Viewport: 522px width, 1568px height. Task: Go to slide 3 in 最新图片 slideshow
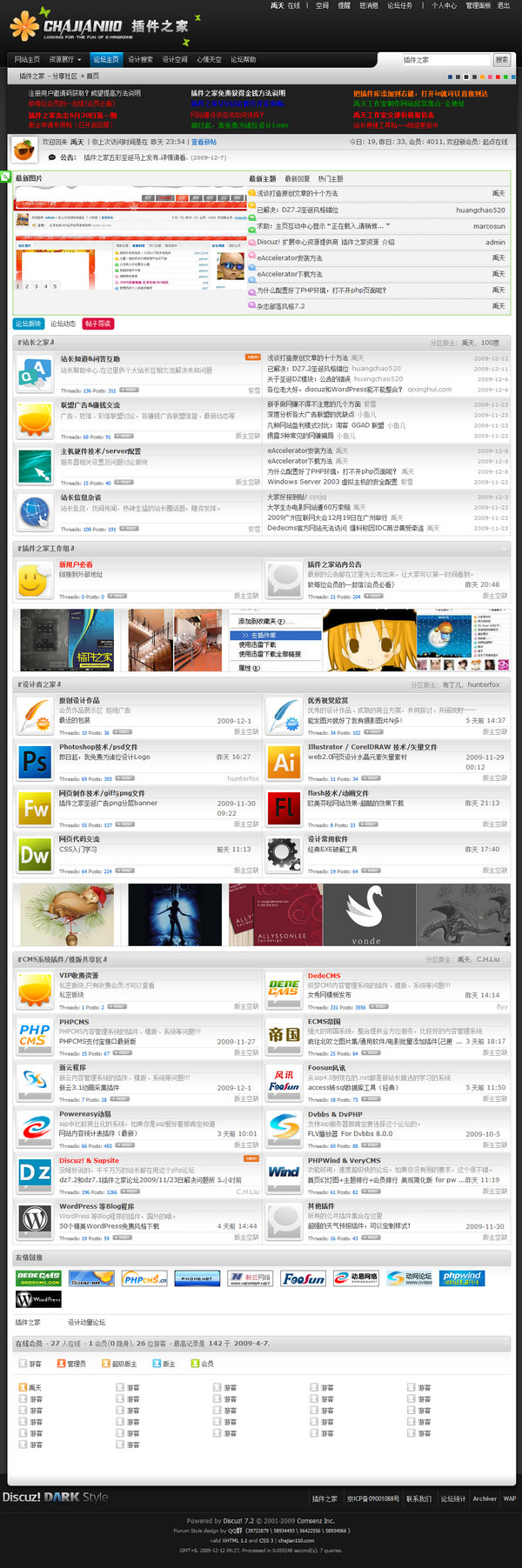[x=37, y=286]
